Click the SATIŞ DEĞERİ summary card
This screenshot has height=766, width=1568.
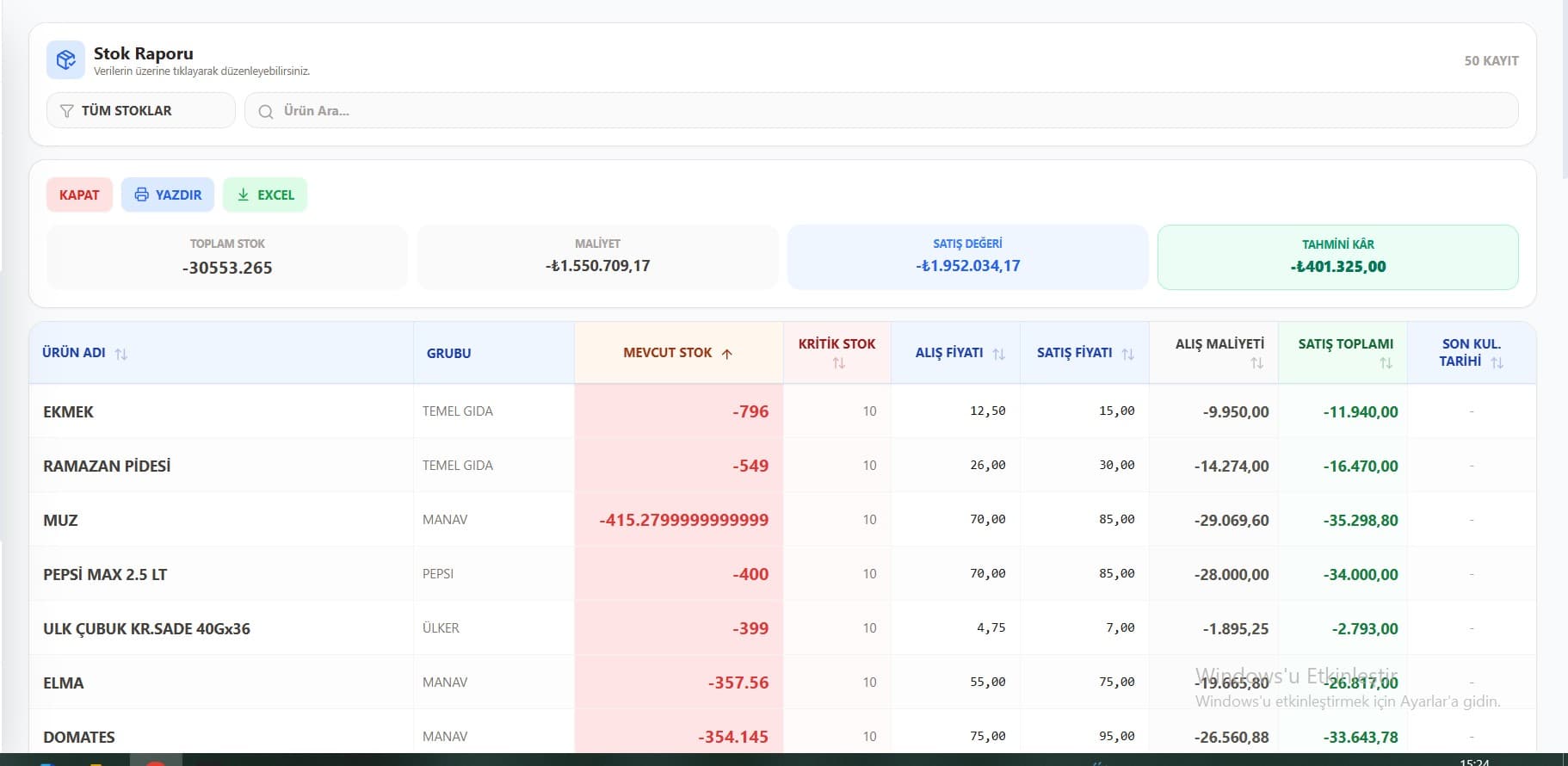pyautogui.click(x=968, y=257)
